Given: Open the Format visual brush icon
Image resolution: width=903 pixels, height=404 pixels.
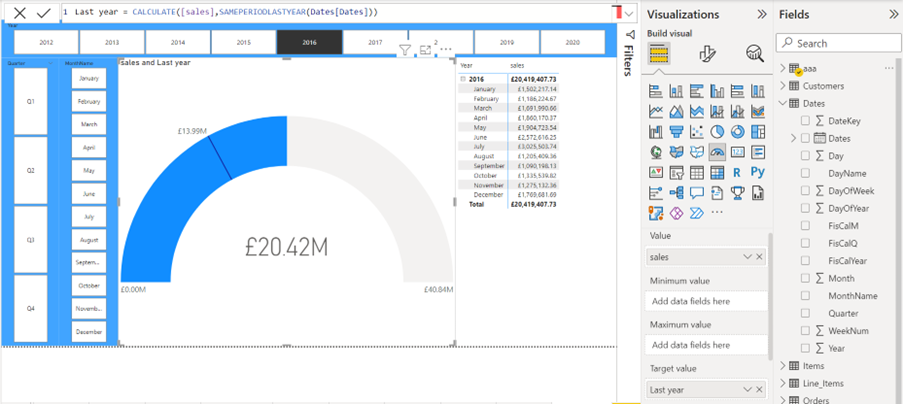Looking at the screenshot, I should pyautogui.click(x=707, y=54).
